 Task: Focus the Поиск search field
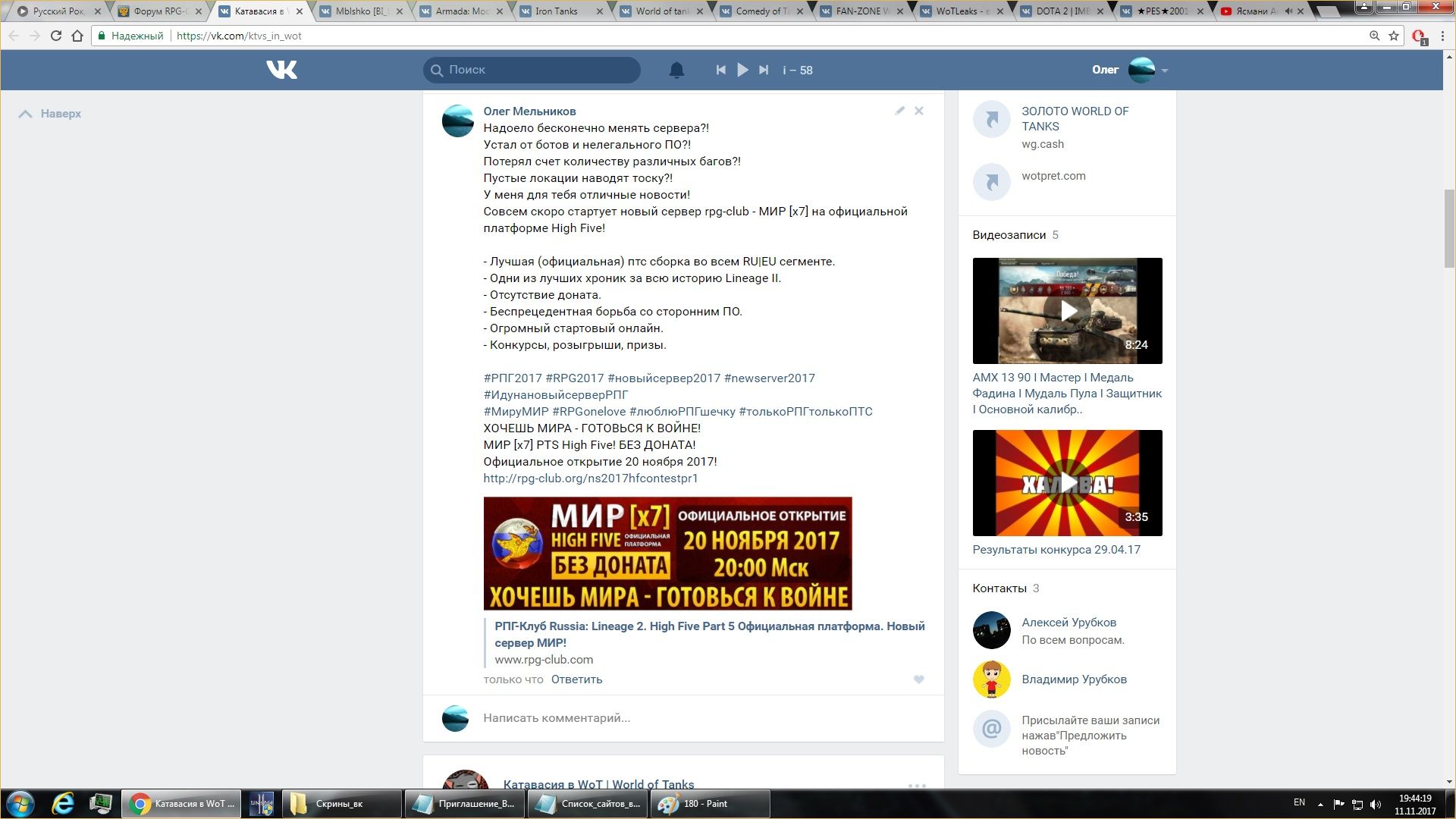coord(532,70)
